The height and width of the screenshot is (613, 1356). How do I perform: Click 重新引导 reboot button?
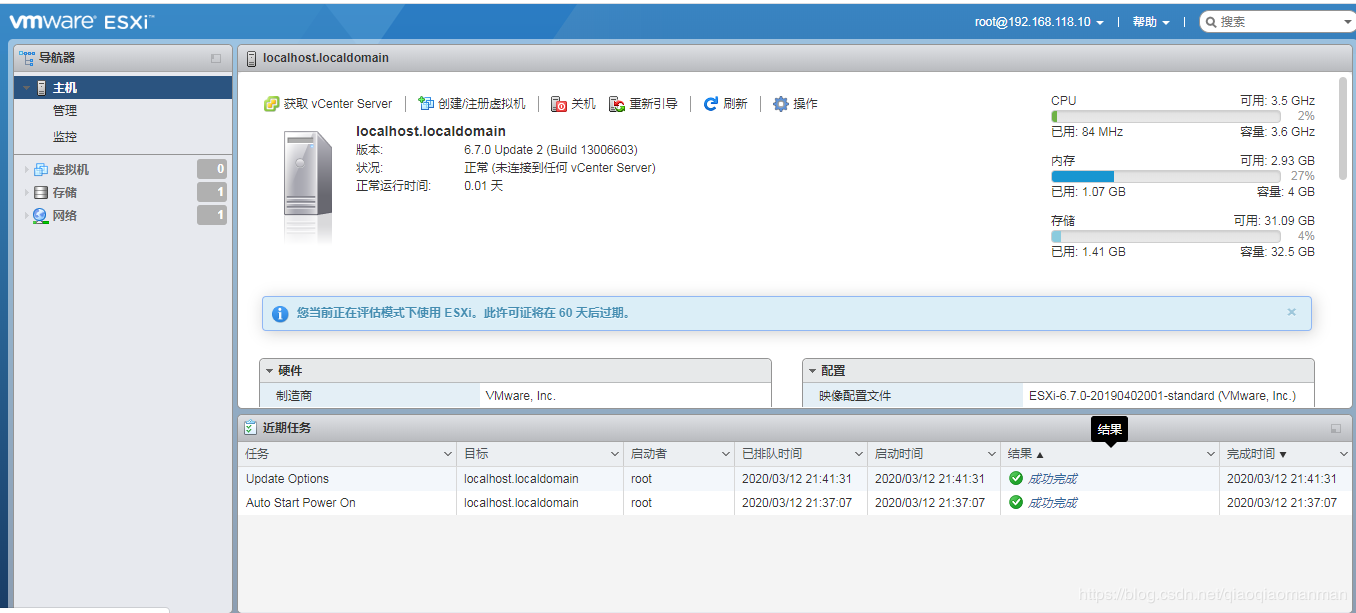tap(643, 104)
